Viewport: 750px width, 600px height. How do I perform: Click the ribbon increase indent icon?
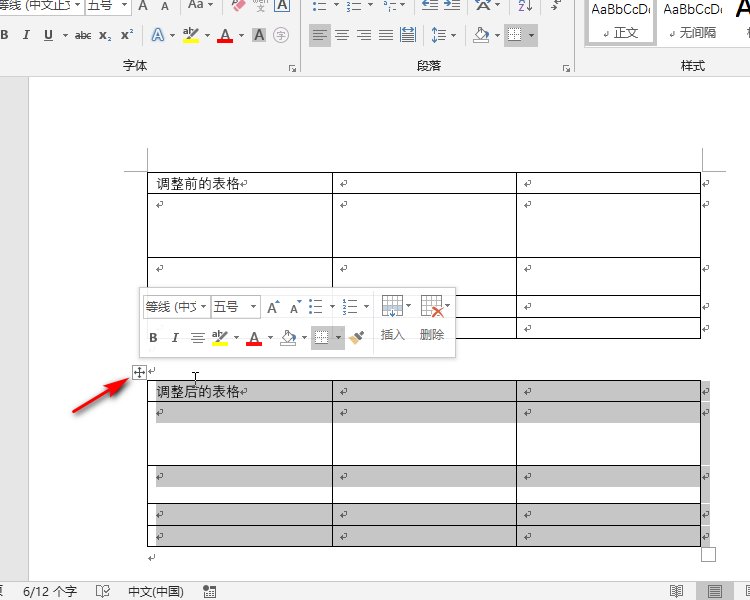coord(452,6)
